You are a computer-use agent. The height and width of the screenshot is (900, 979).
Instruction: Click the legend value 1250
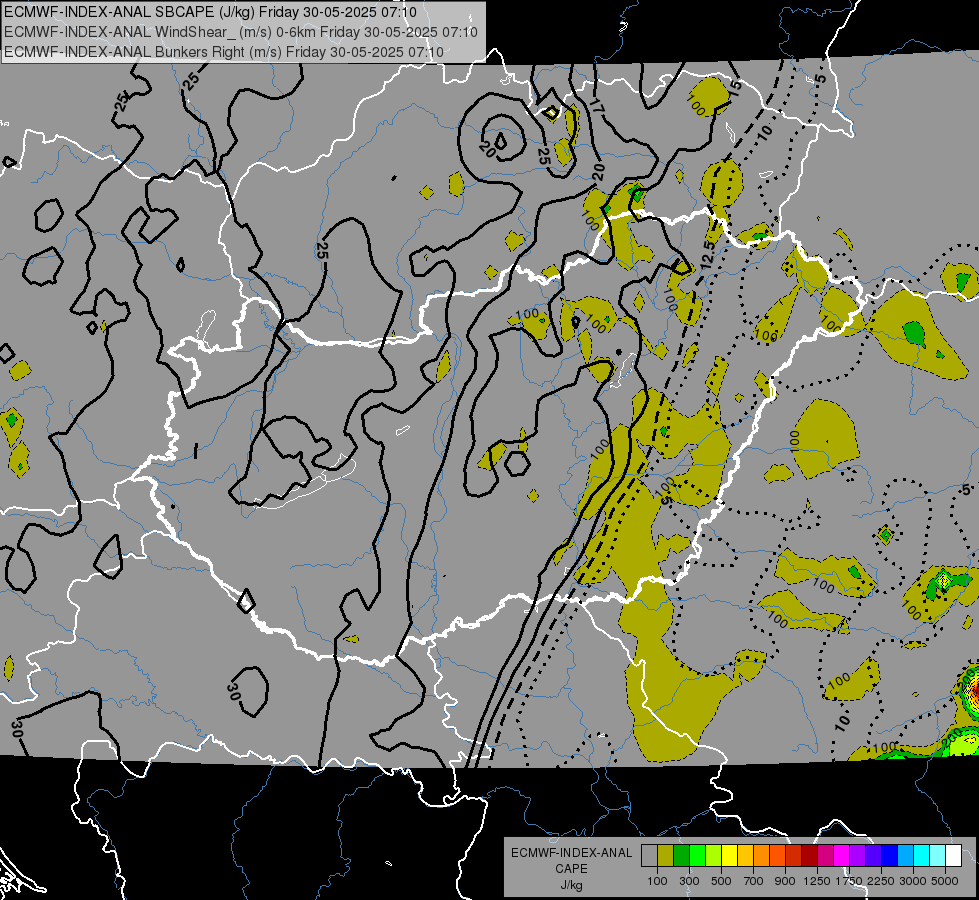(x=817, y=881)
